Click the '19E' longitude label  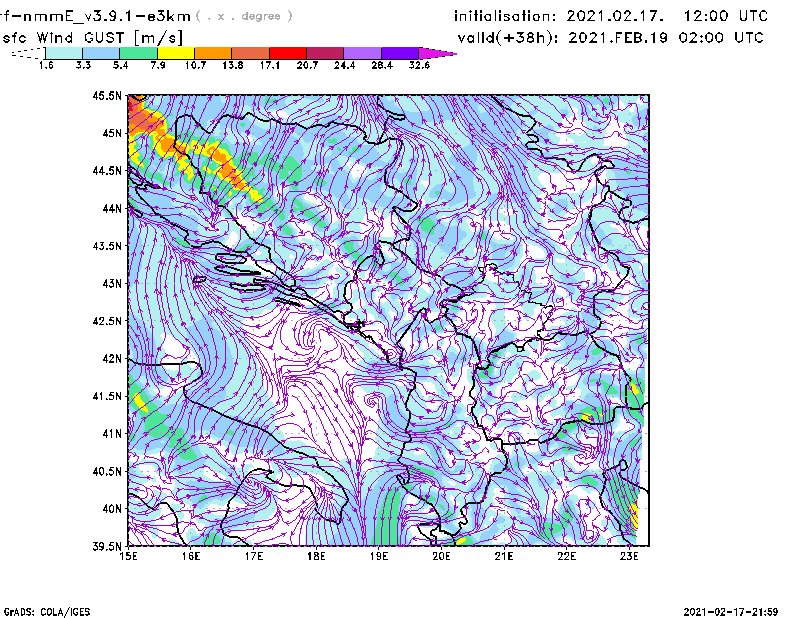click(379, 556)
